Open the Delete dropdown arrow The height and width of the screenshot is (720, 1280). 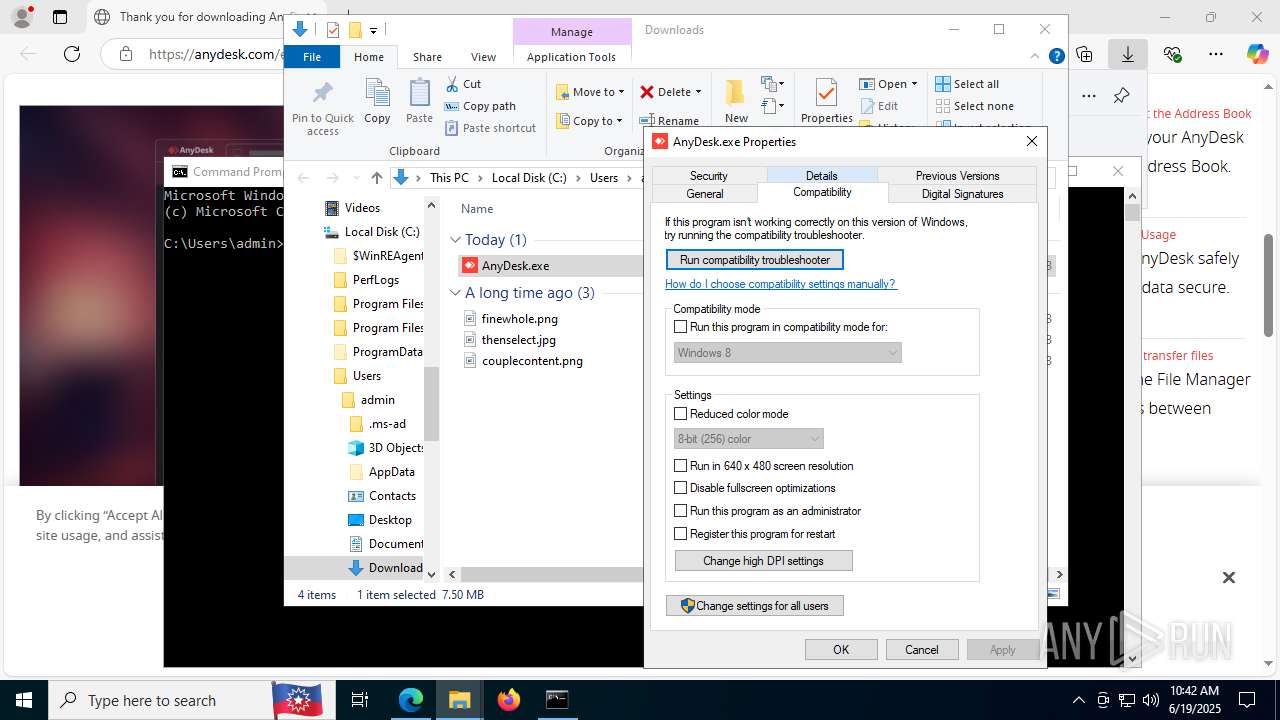(x=698, y=92)
